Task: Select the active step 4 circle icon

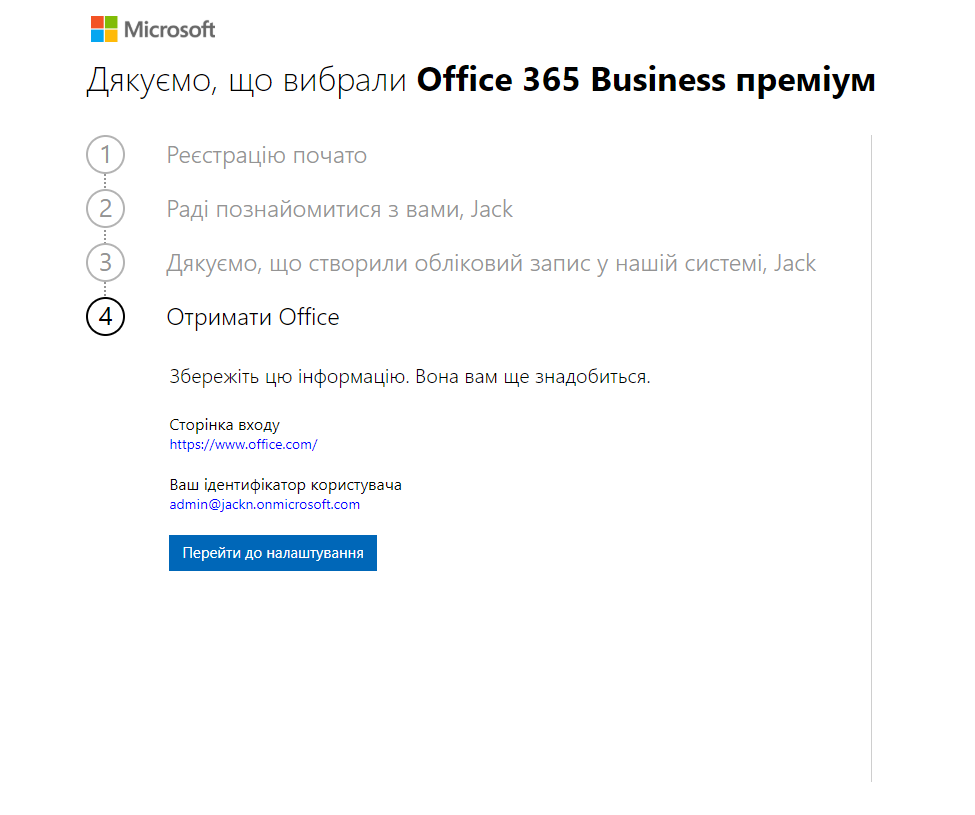Action: 105,317
